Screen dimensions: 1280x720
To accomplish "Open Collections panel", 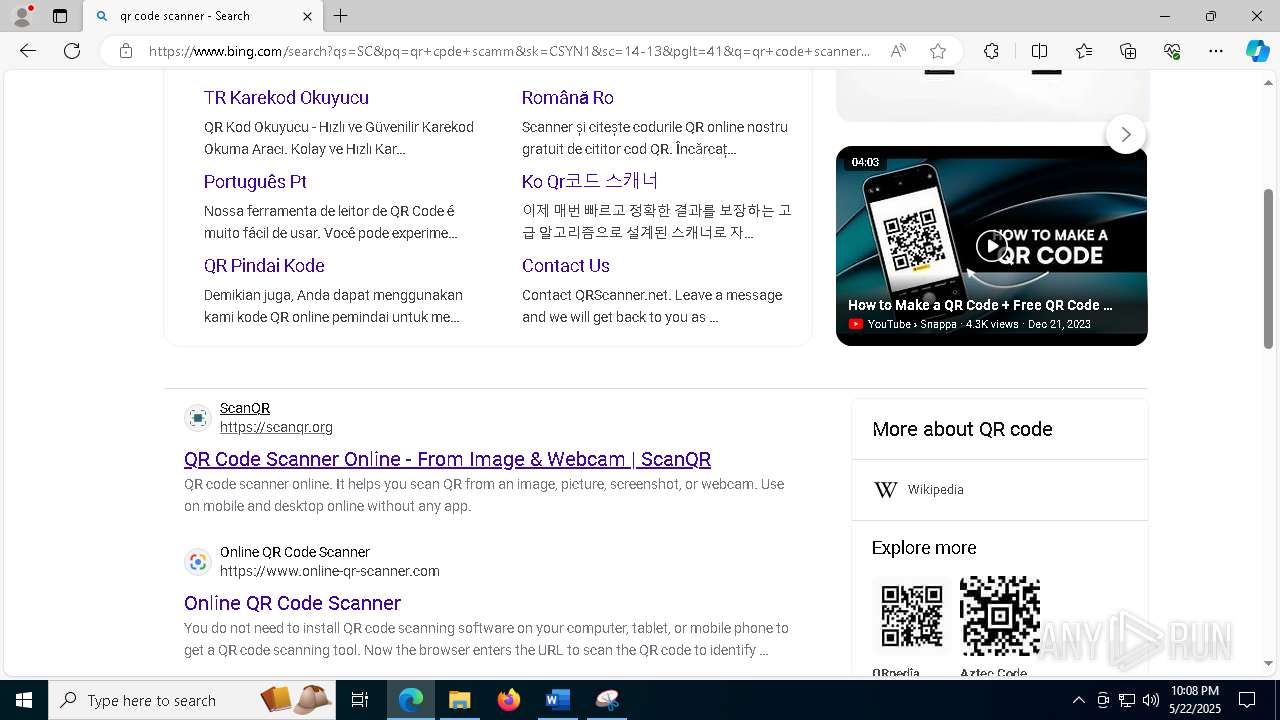I will [1128, 51].
